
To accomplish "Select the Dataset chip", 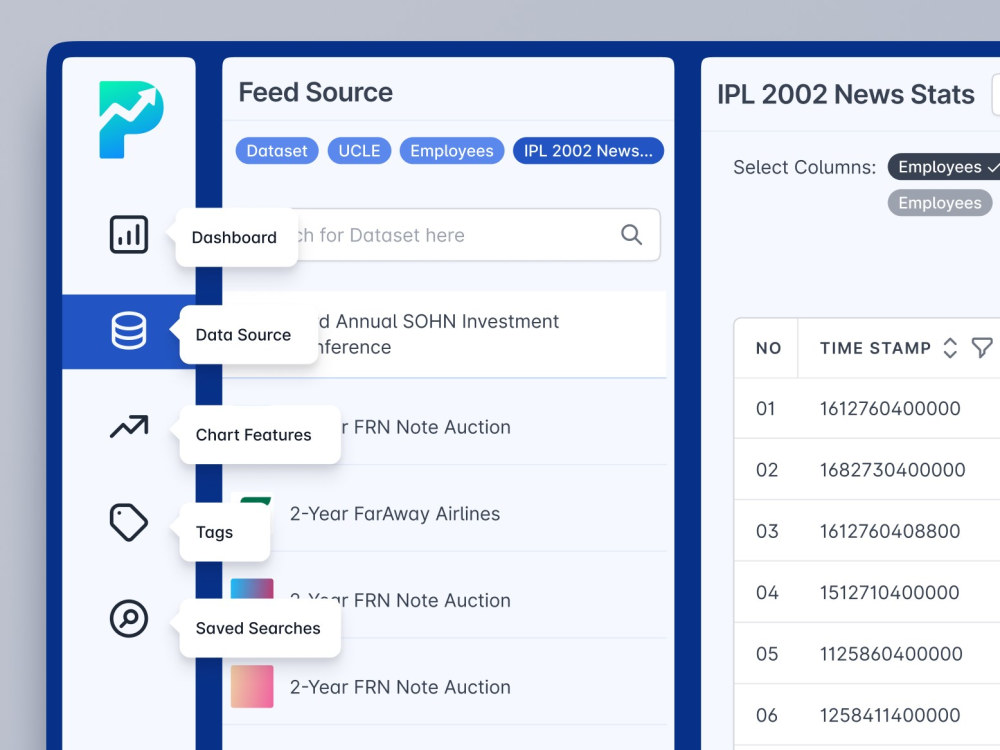I will [x=277, y=151].
